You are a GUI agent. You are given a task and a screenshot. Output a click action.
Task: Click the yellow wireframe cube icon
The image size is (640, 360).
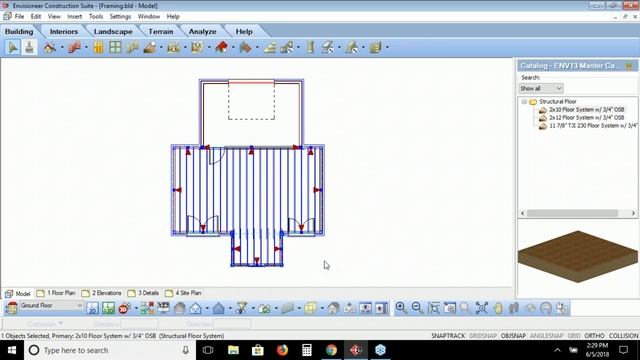coord(311,308)
